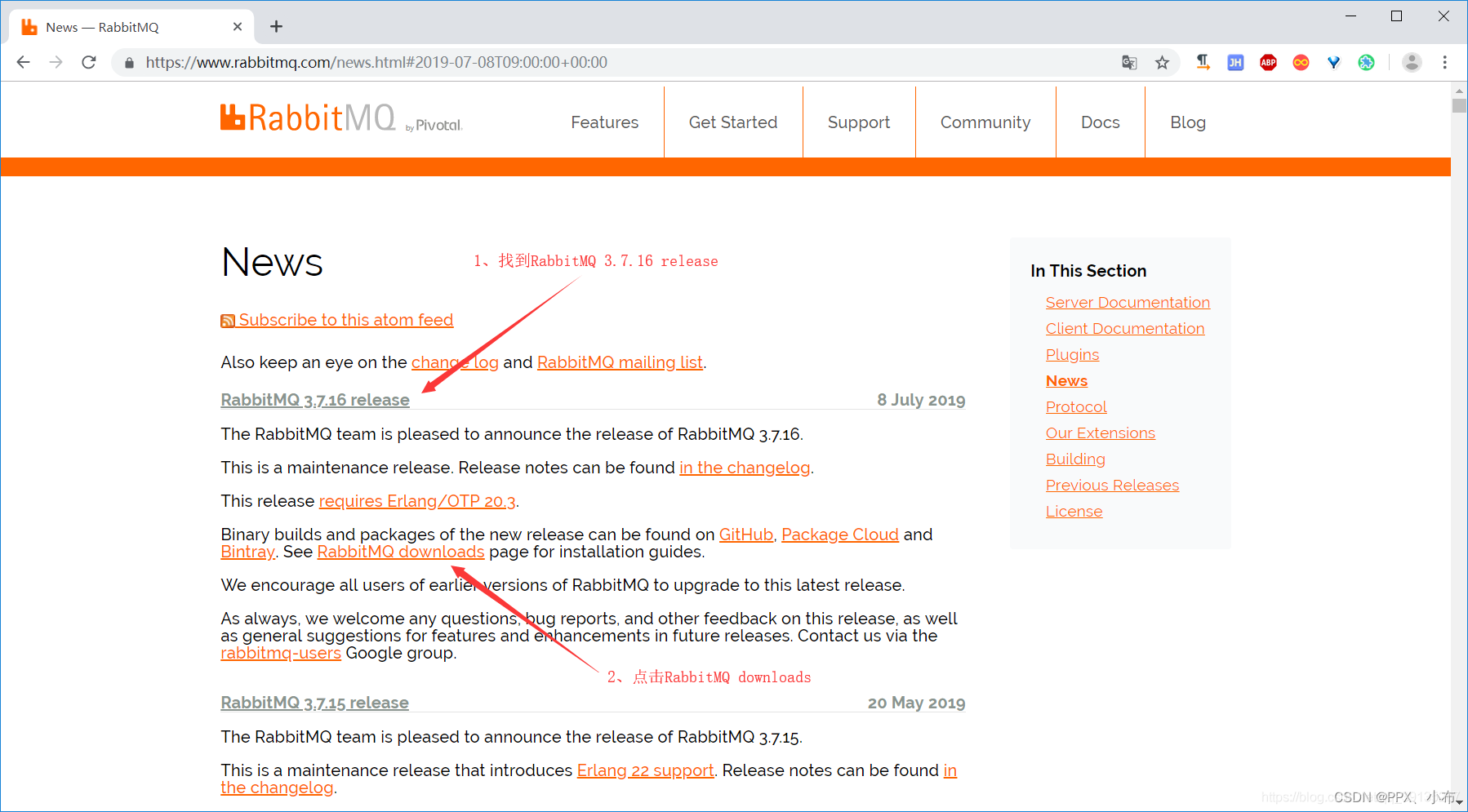Open the green globe extension icon
This screenshot has height=812, width=1468.
pos(1366,62)
